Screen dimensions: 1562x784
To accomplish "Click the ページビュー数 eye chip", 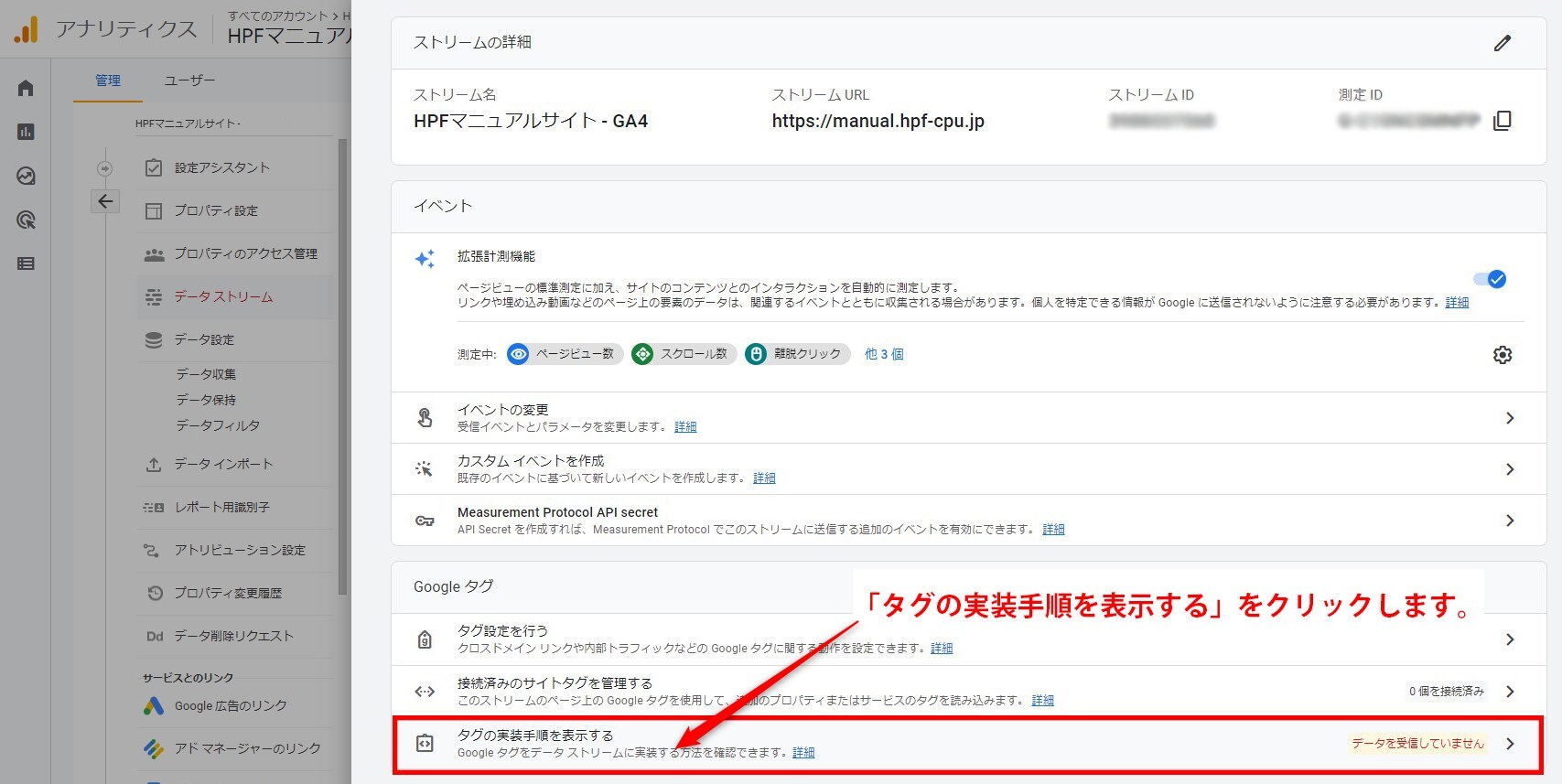I will click(x=565, y=354).
